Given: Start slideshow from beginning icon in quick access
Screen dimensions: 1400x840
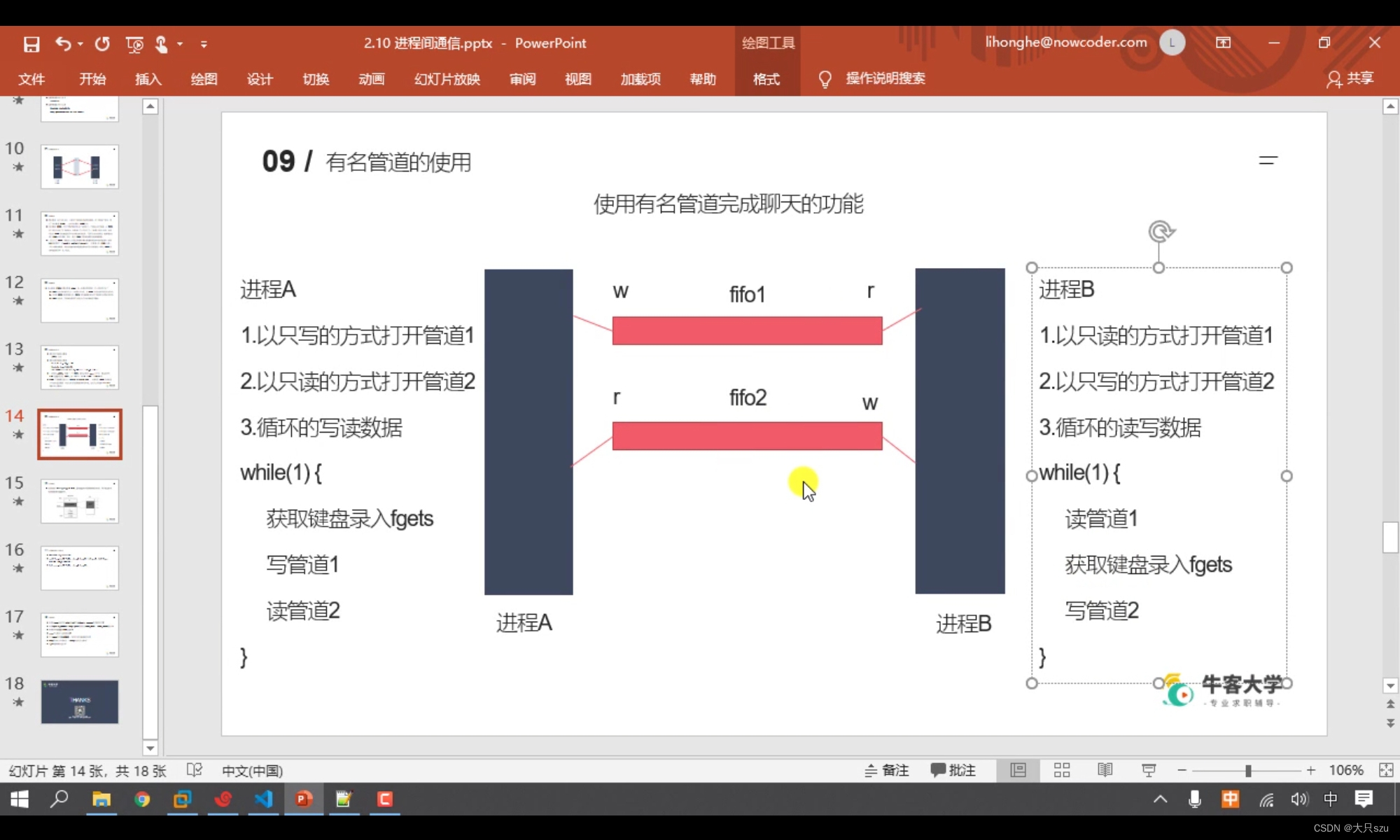Looking at the screenshot, I should tap(134, 44).
